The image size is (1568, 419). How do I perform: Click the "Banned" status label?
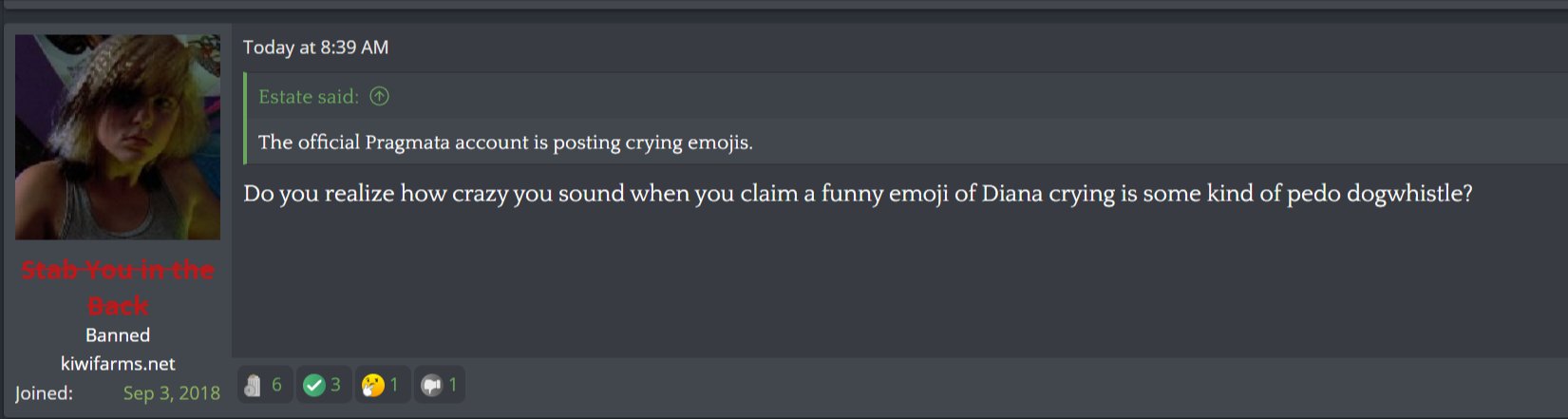click(118, 335)
